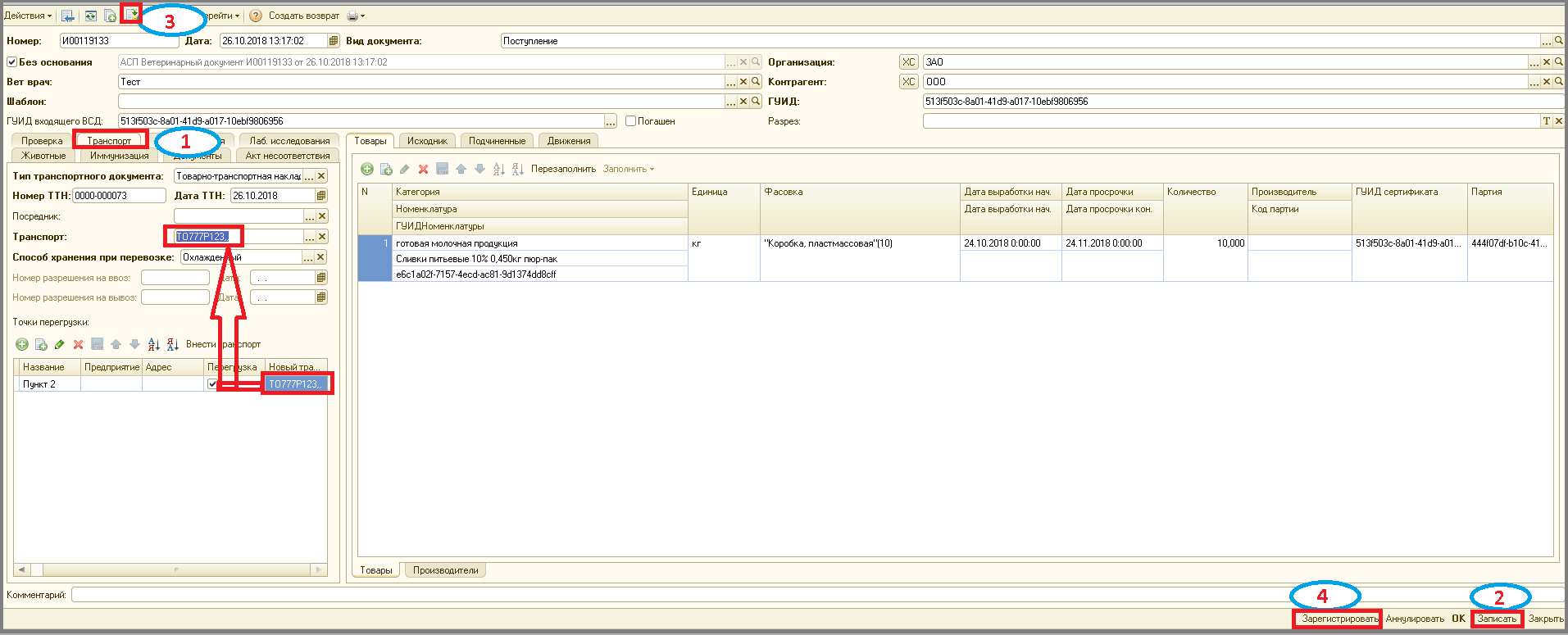Open selection list for Вид документа field
Viewport: 1568px width, 635px height.
[x=1547, y=41]
